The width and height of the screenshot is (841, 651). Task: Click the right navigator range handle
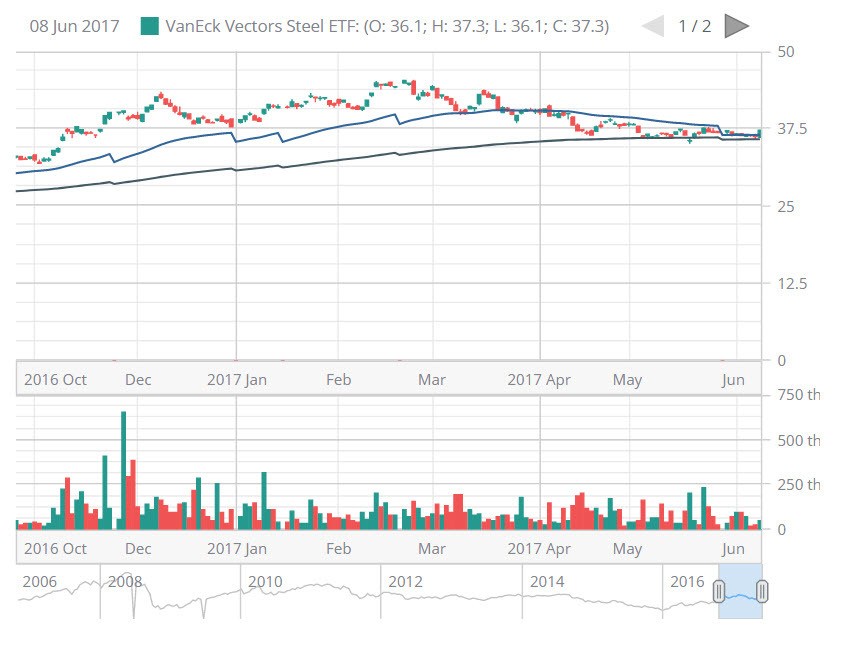761,592
